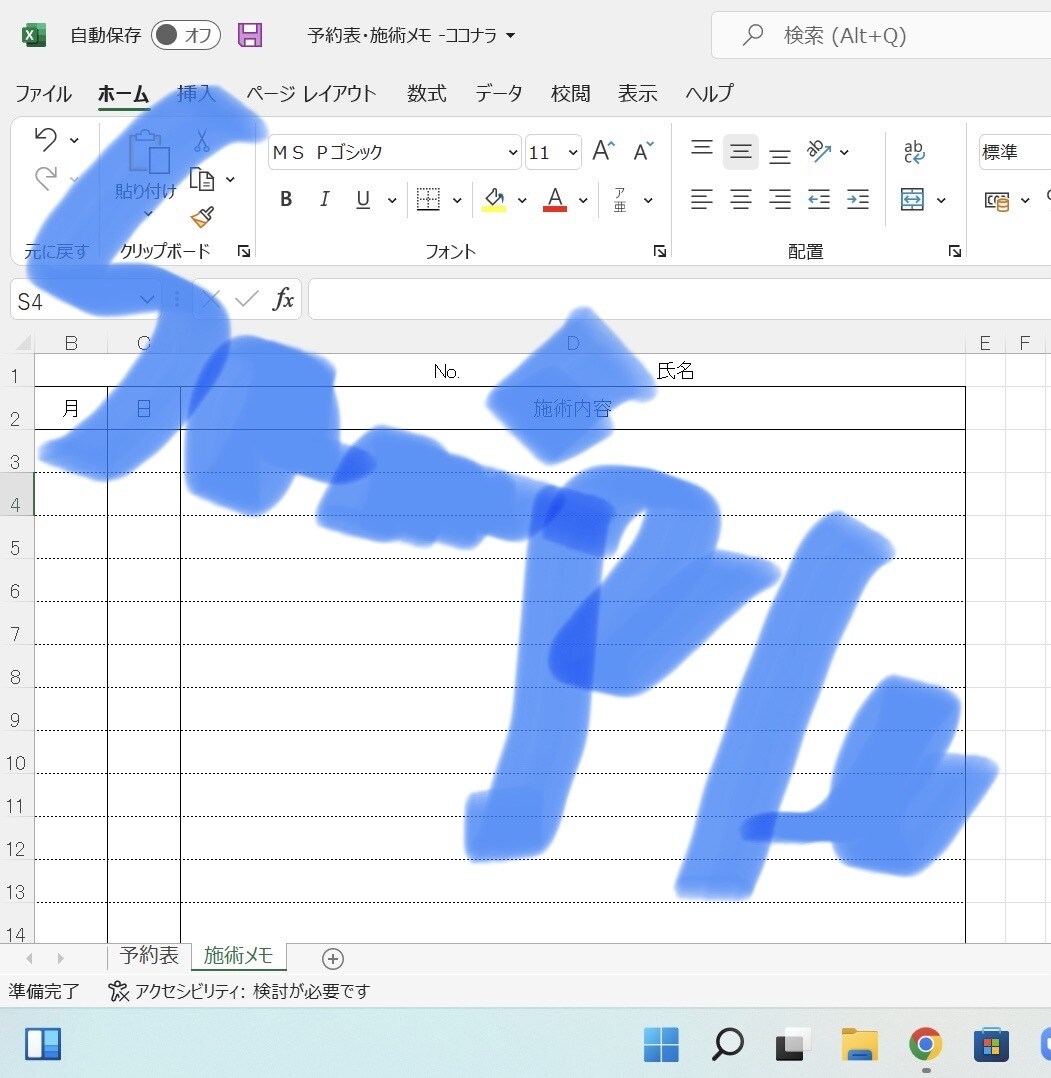Screen dimensions: 1051x1078
Task: Apply top vertical alignment
Action: click(702, 148)
